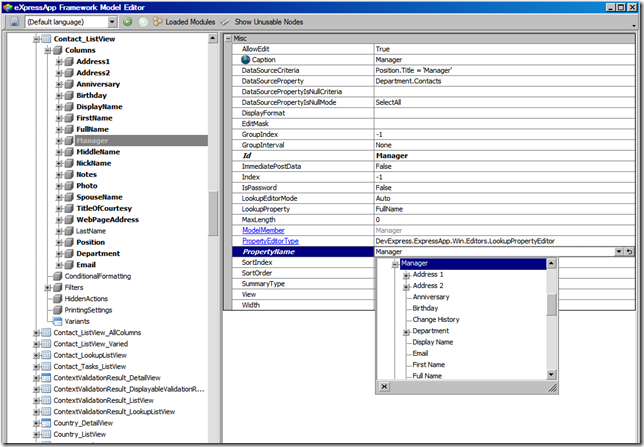Click the Address2 column node icon
The width and height of the screenshot is (644, 447).
(x=69, y=73)
